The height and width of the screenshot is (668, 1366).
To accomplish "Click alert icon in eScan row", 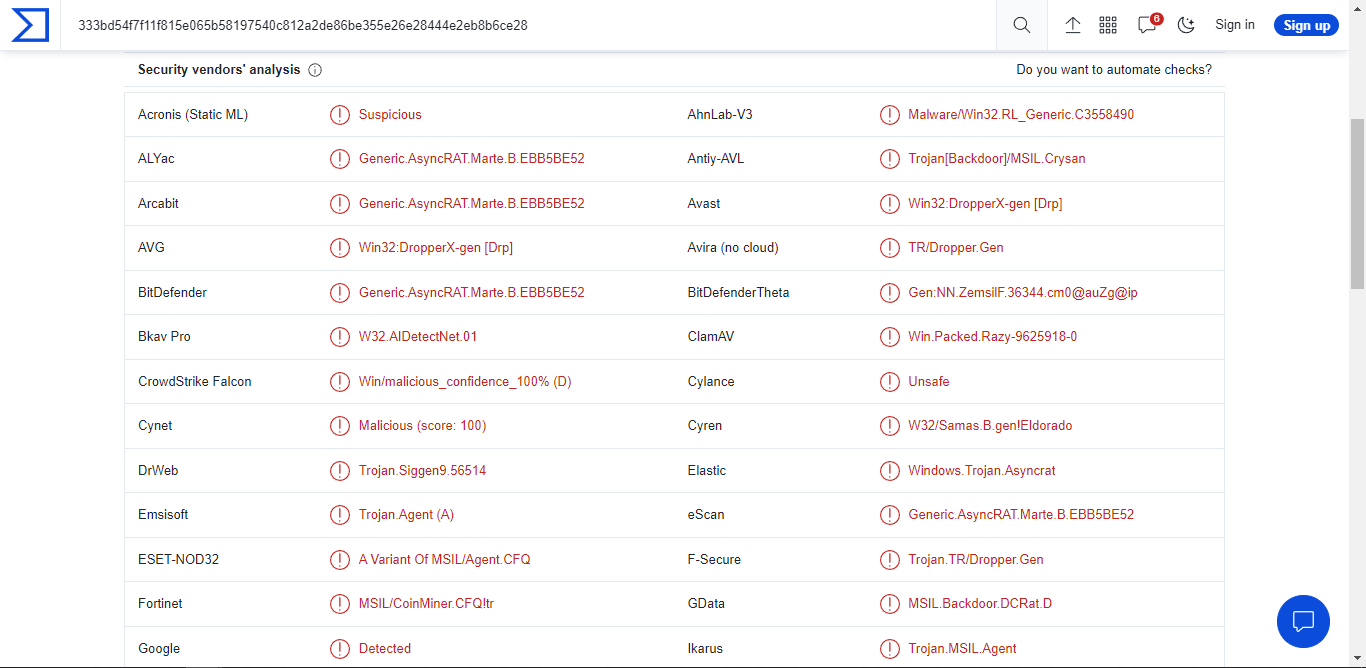I will pyautogui.click(x=890, y=515).
